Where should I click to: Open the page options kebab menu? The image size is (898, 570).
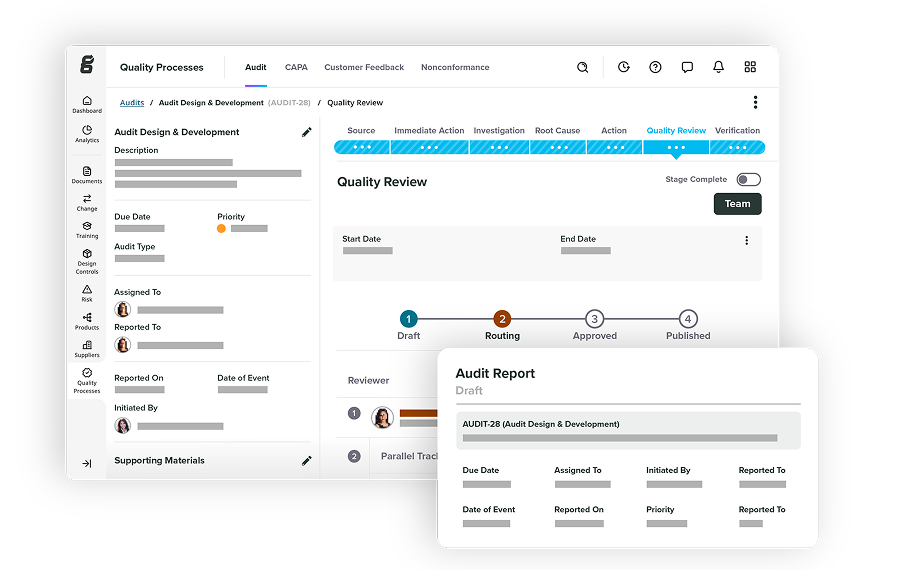coord(755,102)
